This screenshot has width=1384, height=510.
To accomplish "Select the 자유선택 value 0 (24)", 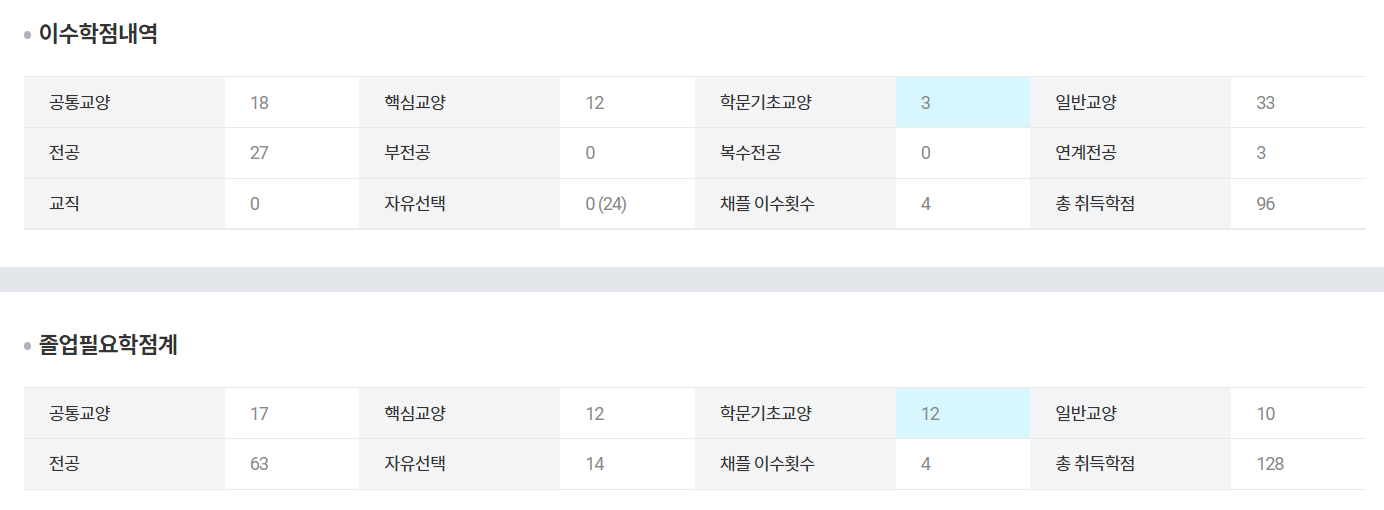I will tap(606, 204).
